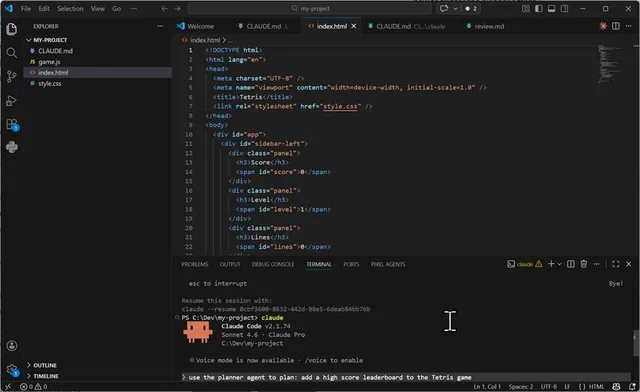Viewport: 640px width, 392px height.
Task: Click the my-project command center search box
Action: (310, 9)
